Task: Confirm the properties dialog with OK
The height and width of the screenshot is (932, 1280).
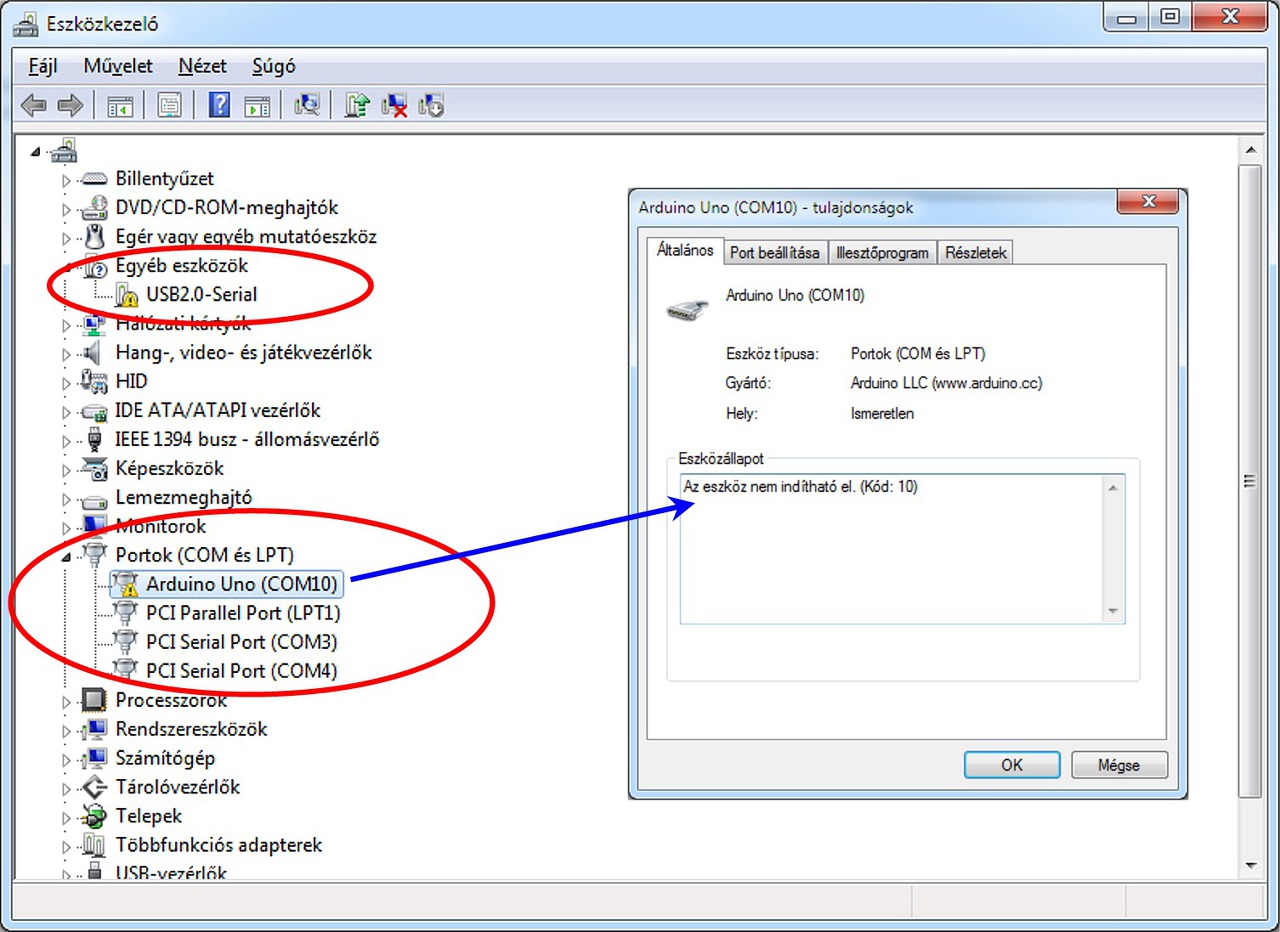Action: click(x=1012, y=765)
